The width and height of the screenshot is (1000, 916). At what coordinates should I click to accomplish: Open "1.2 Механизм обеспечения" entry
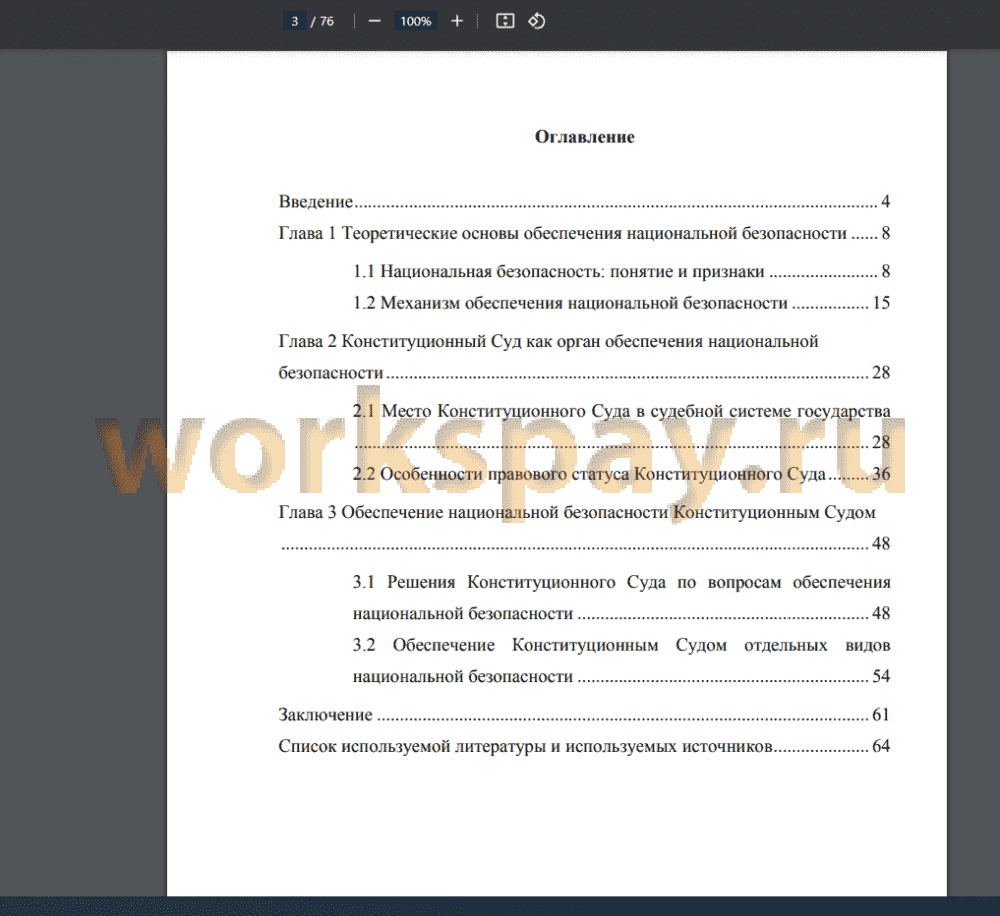tap(621, 303)
